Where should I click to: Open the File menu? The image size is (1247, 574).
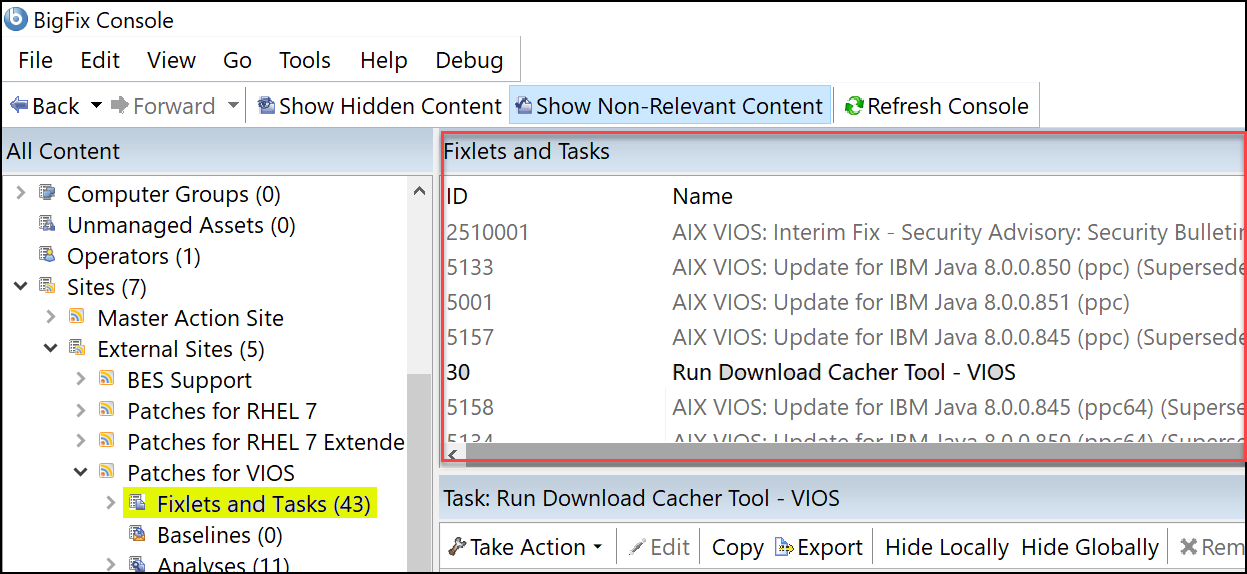click(35, 60)
